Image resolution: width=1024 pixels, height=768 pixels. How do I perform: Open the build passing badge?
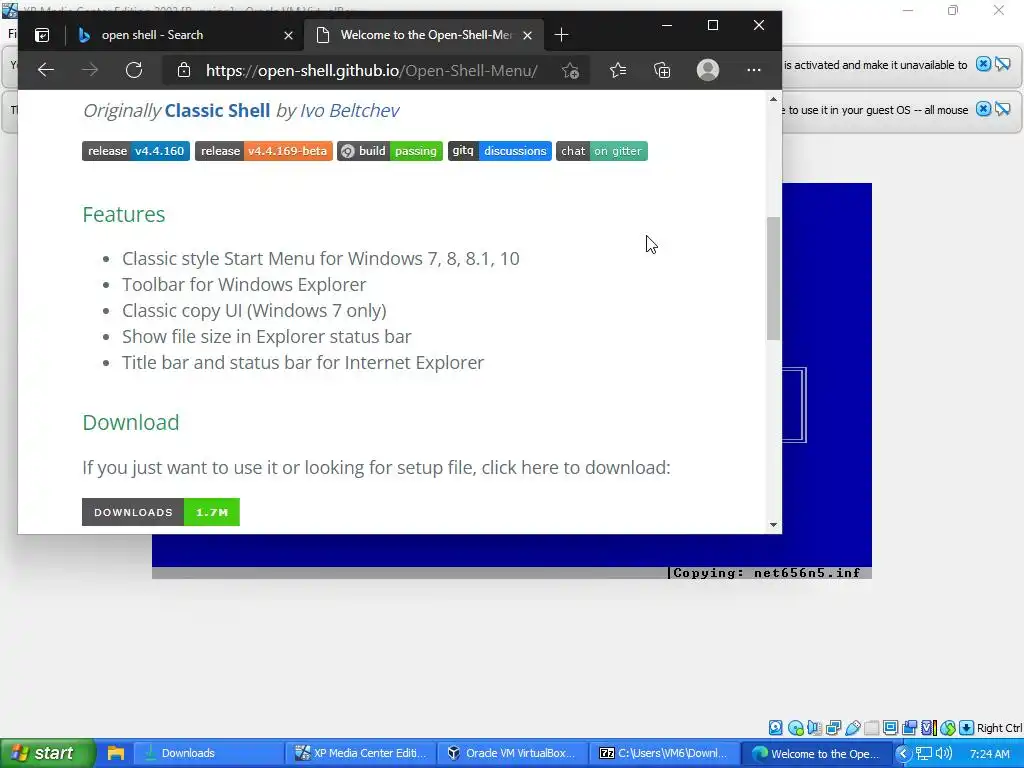390,151
